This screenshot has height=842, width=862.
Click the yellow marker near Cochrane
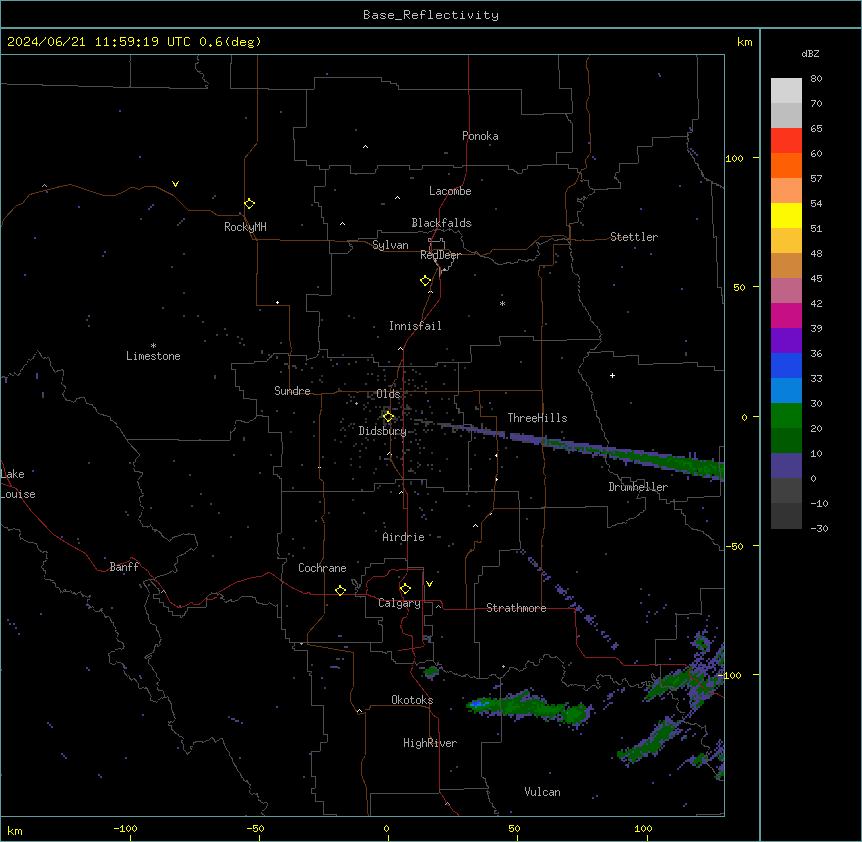(x=340, y=590)
